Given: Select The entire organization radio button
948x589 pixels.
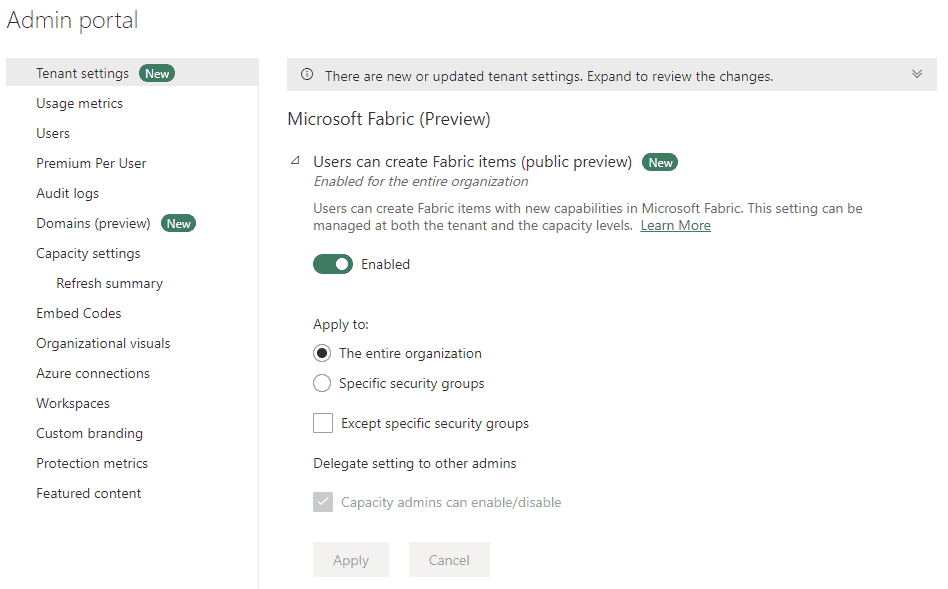Looking at the screenshot, I should [x=322, y=353].
